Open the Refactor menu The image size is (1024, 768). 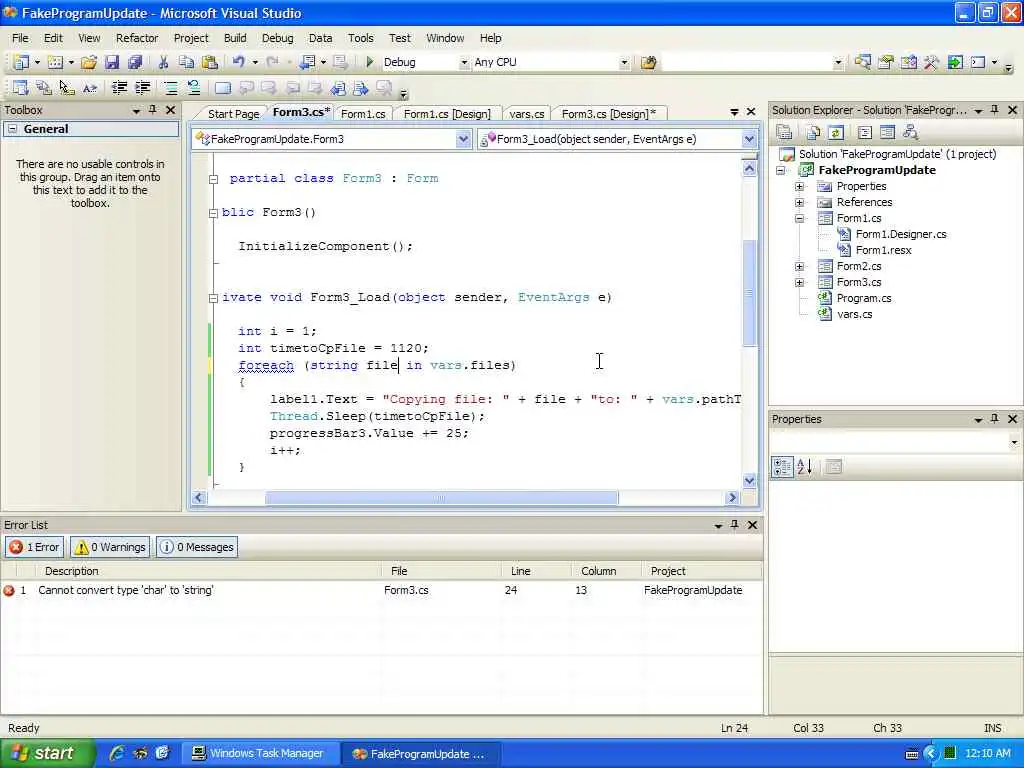137,38
